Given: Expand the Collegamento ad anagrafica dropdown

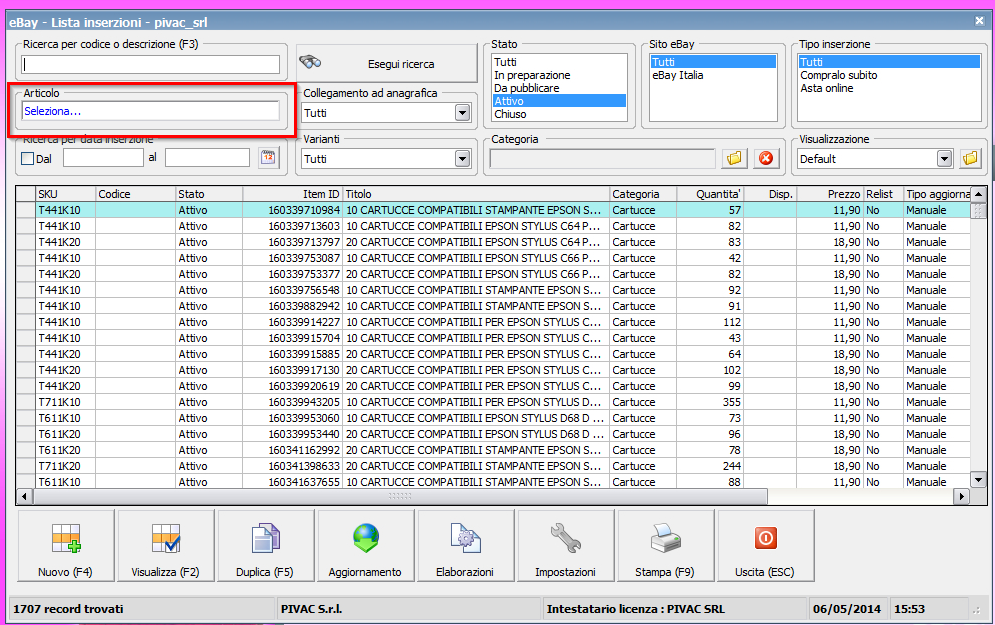Looking at the screenshot, I should click(x=463, y=113).
